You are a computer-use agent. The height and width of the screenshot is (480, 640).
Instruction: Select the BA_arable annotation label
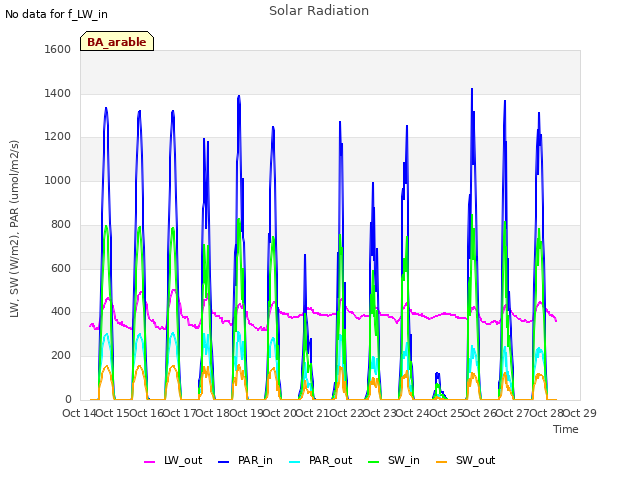117,42
